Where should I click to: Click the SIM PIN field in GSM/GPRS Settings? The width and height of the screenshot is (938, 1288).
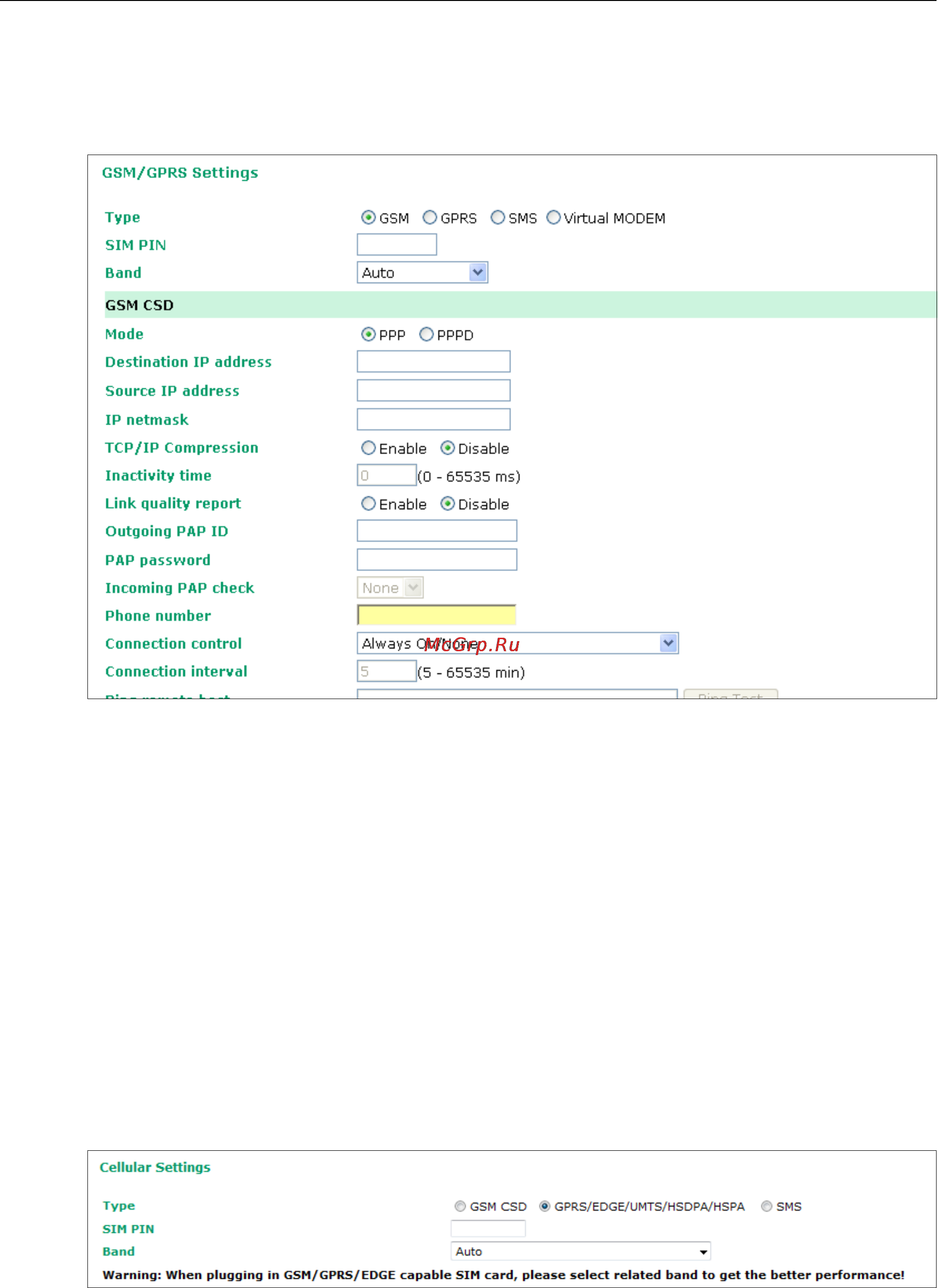[397, 245]
